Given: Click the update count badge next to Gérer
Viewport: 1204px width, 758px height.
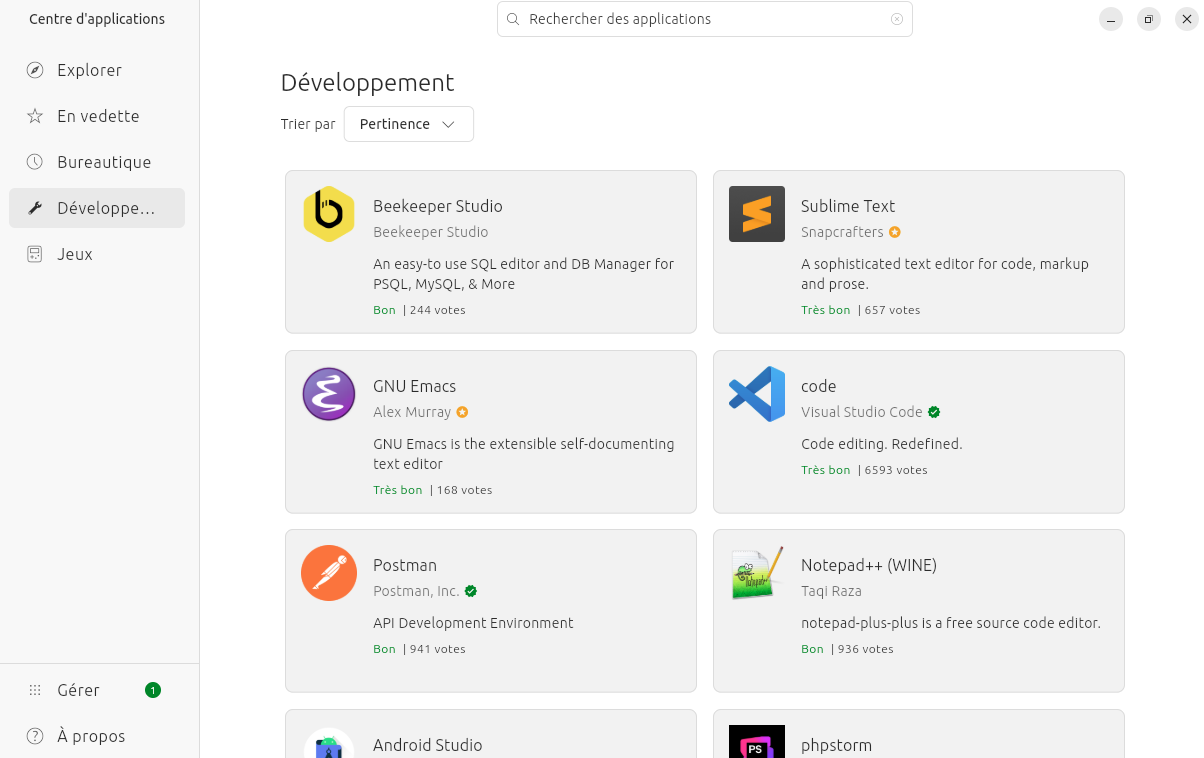Looking at the screenshot, I should pos(153,690).
